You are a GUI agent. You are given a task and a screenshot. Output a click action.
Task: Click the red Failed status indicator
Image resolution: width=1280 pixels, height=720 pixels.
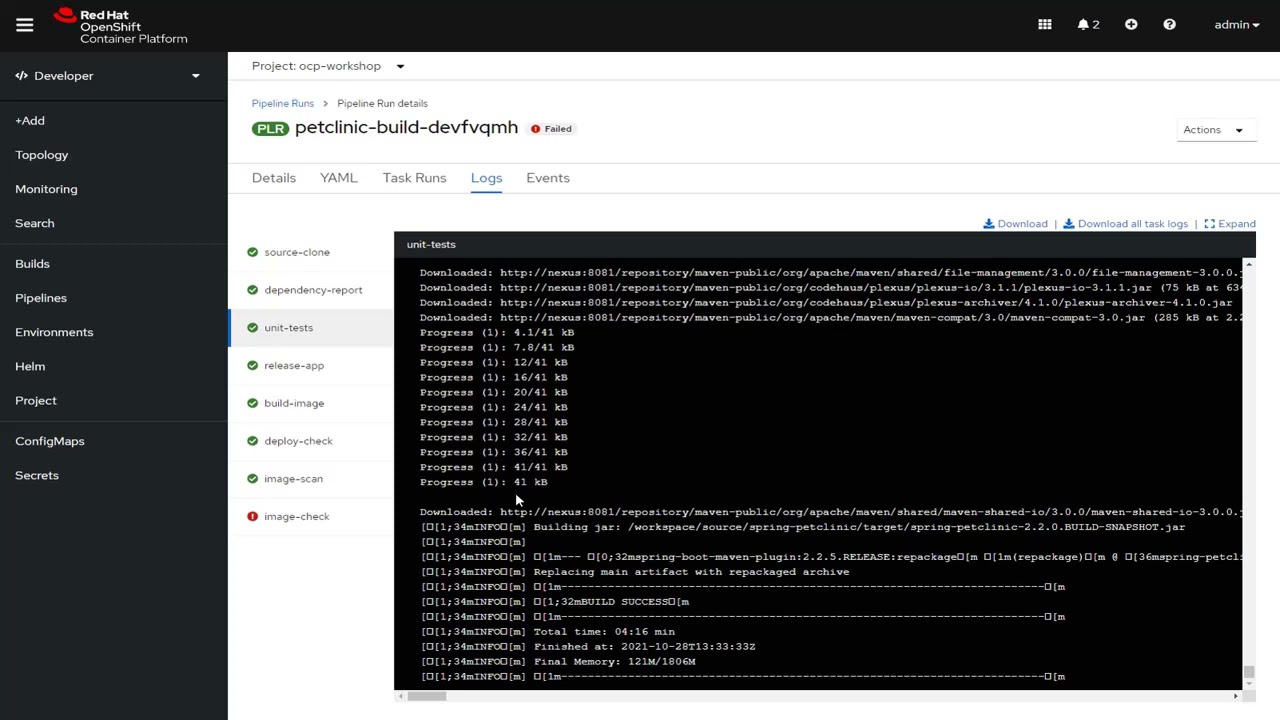pyautogui.click(x=551, y=129)
